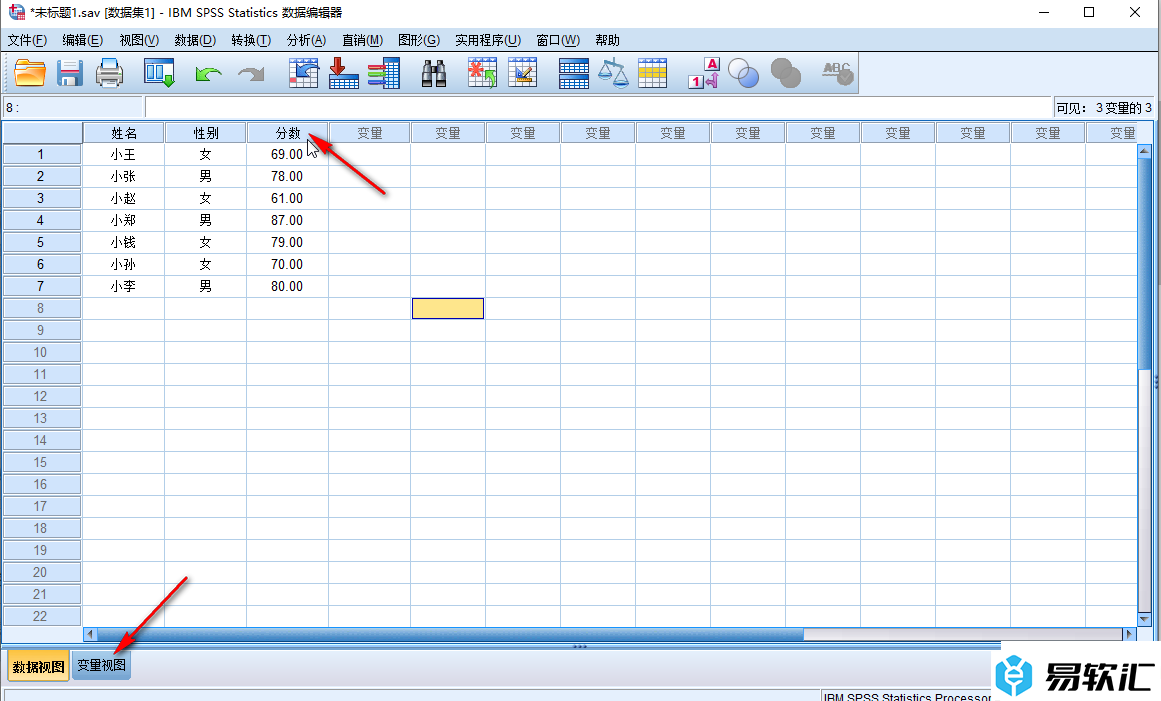The image size is (1161, 701).
Task: Select row header number 8
Action: pyautogui.click(x=41, y=309)
